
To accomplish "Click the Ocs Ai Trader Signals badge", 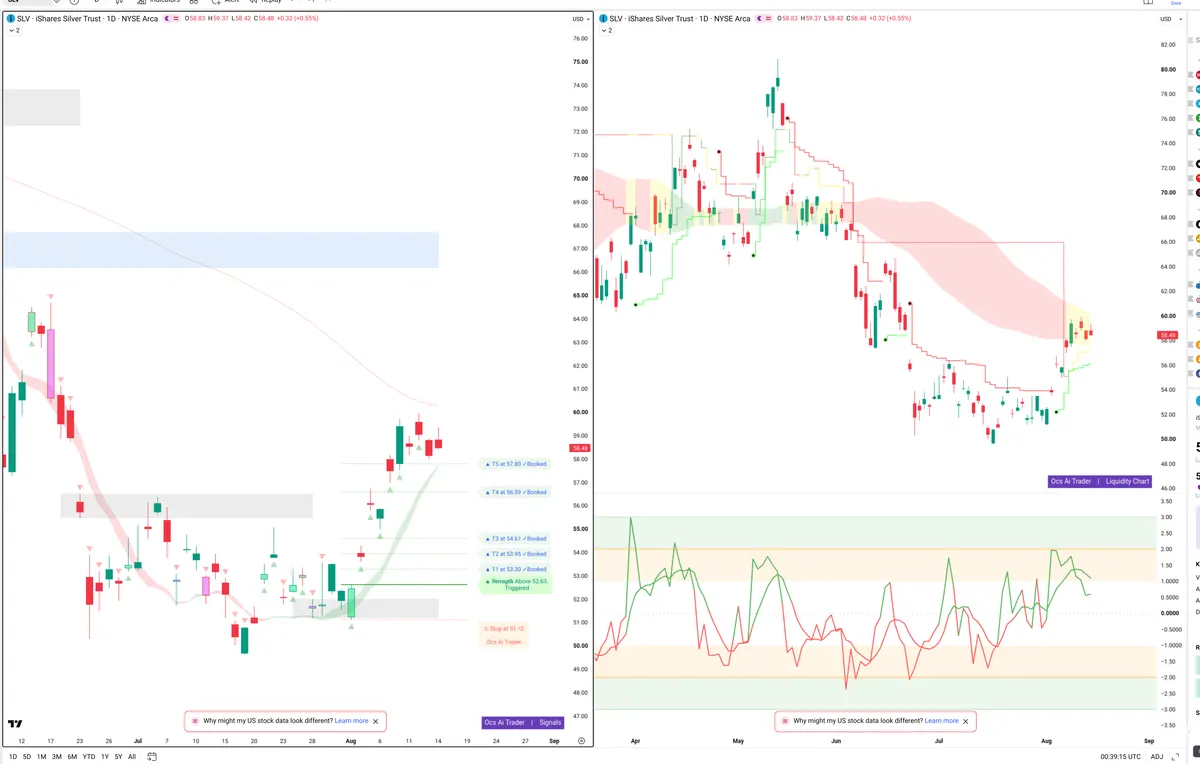I will pyautogui.click(x=522, y=722).
